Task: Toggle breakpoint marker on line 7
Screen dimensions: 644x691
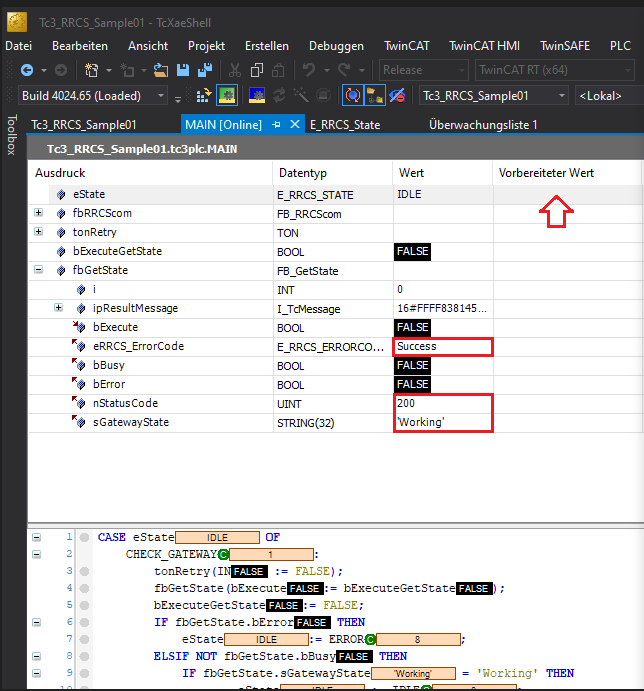Action: tap(84, 639)
